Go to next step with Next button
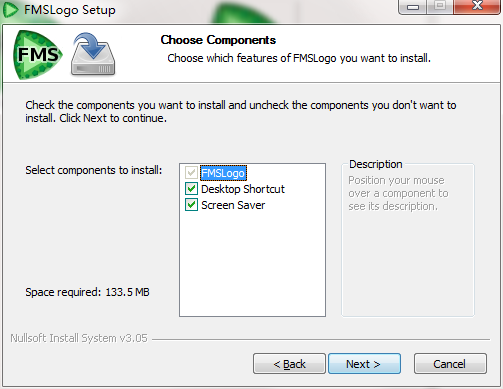The image size is (503, 389). click(x=364, y=364)
